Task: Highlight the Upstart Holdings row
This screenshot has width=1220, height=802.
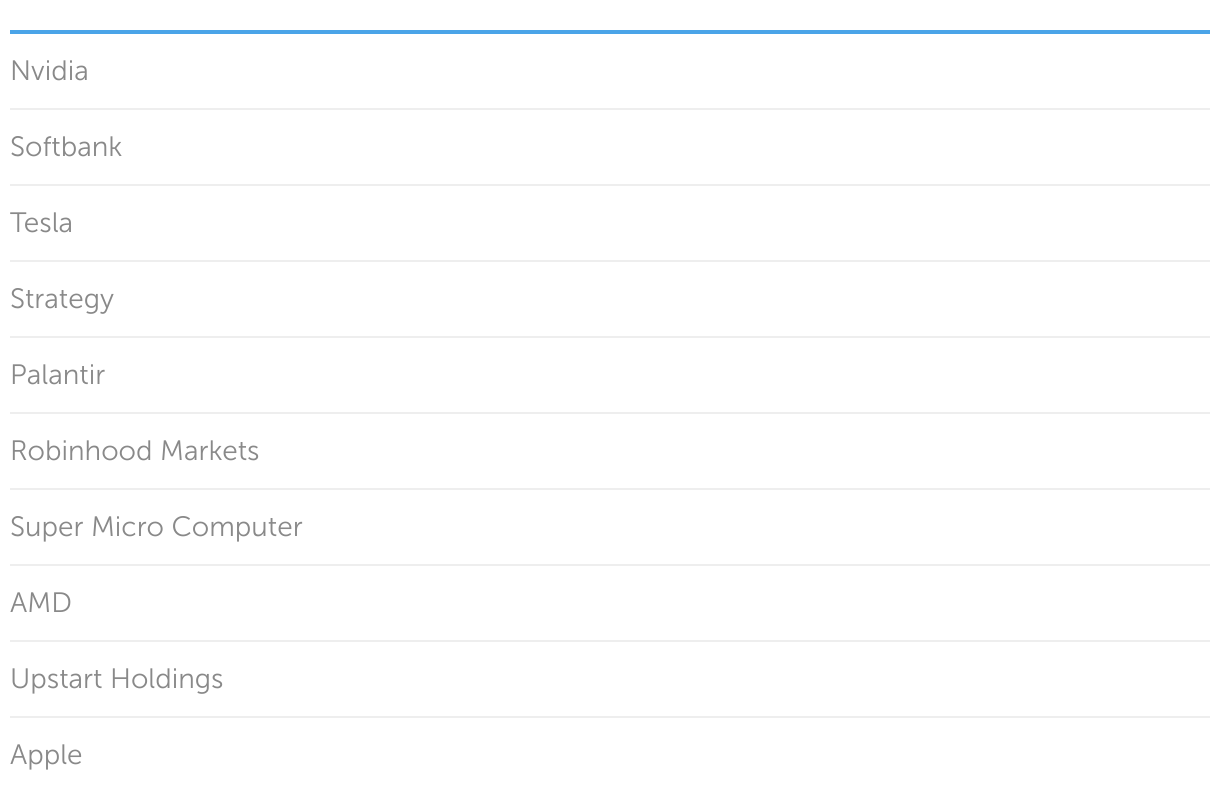Action: [x=610, y=679]
